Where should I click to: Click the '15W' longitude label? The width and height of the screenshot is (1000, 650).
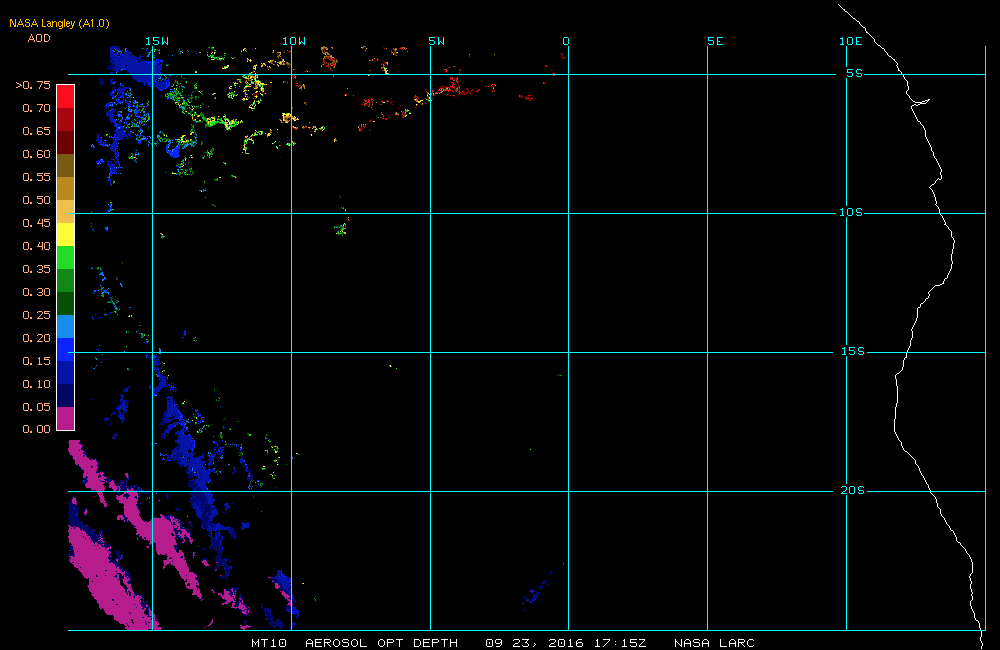click(x=157, y=41)
